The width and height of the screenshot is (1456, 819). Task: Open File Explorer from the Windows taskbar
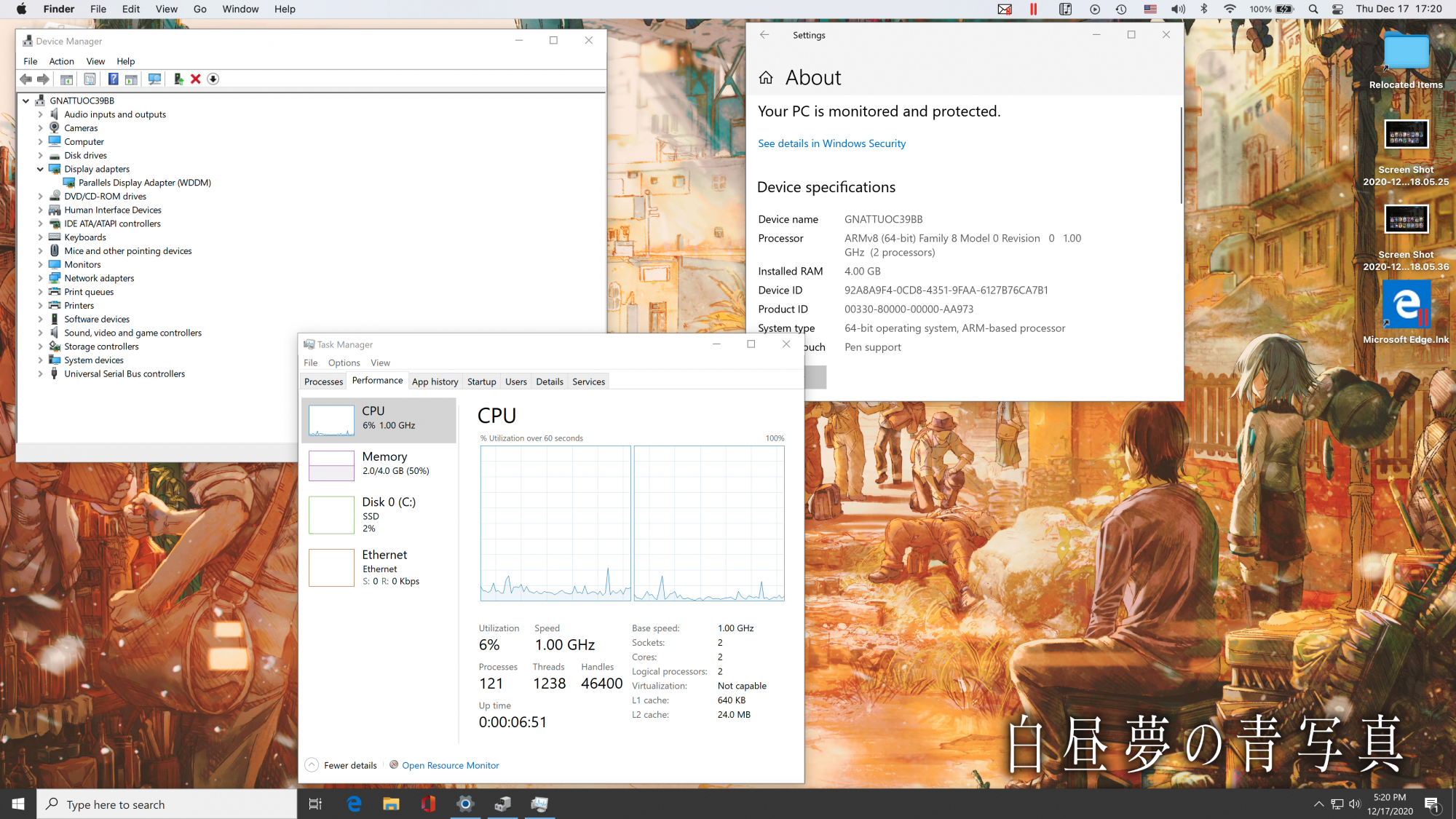[391, 804]
